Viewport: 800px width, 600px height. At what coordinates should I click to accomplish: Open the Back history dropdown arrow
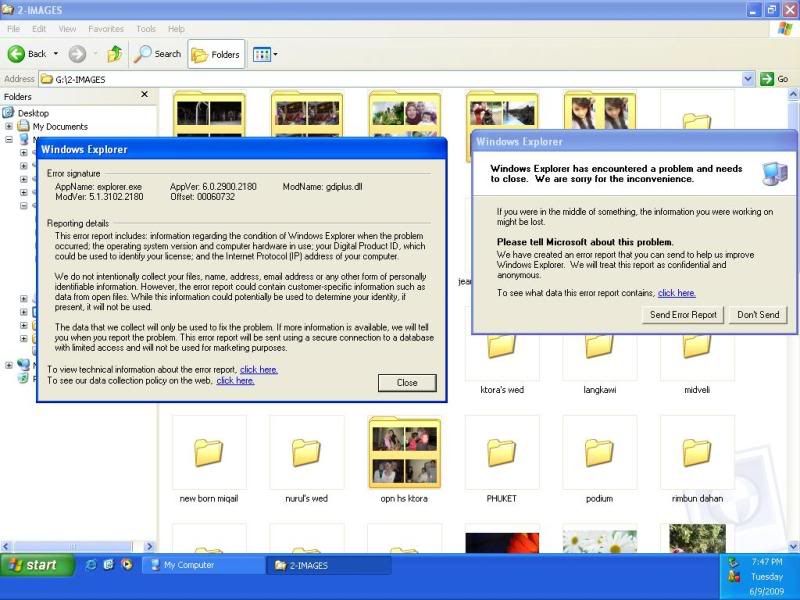[x=56, y=54]
